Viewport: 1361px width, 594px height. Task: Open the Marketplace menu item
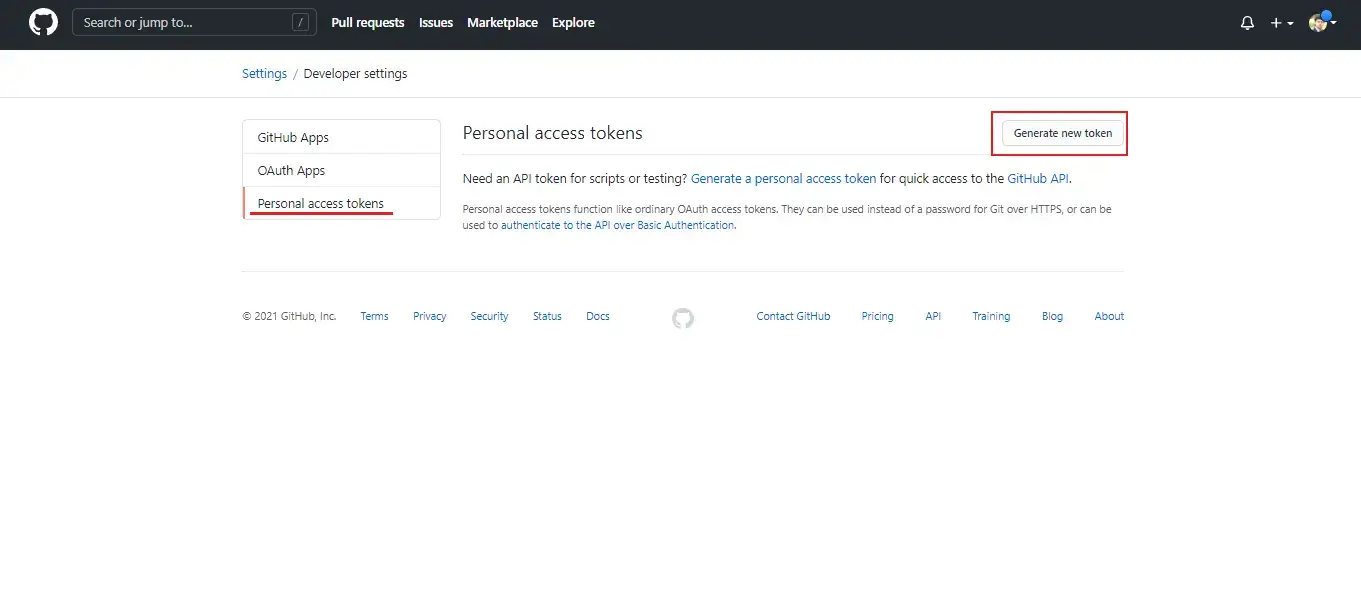[x=502, y=22]
